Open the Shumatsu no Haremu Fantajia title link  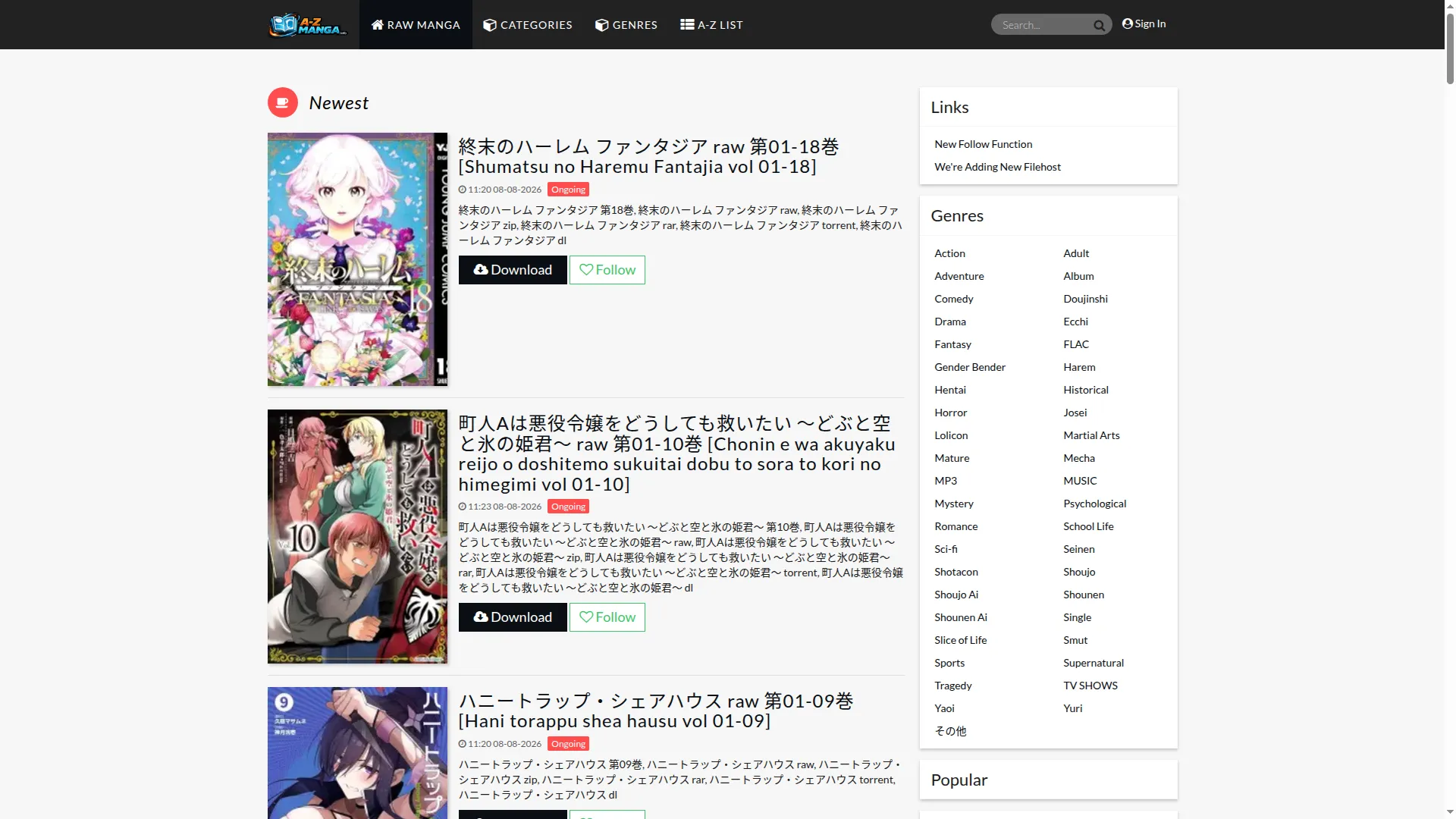coord(648,157)
